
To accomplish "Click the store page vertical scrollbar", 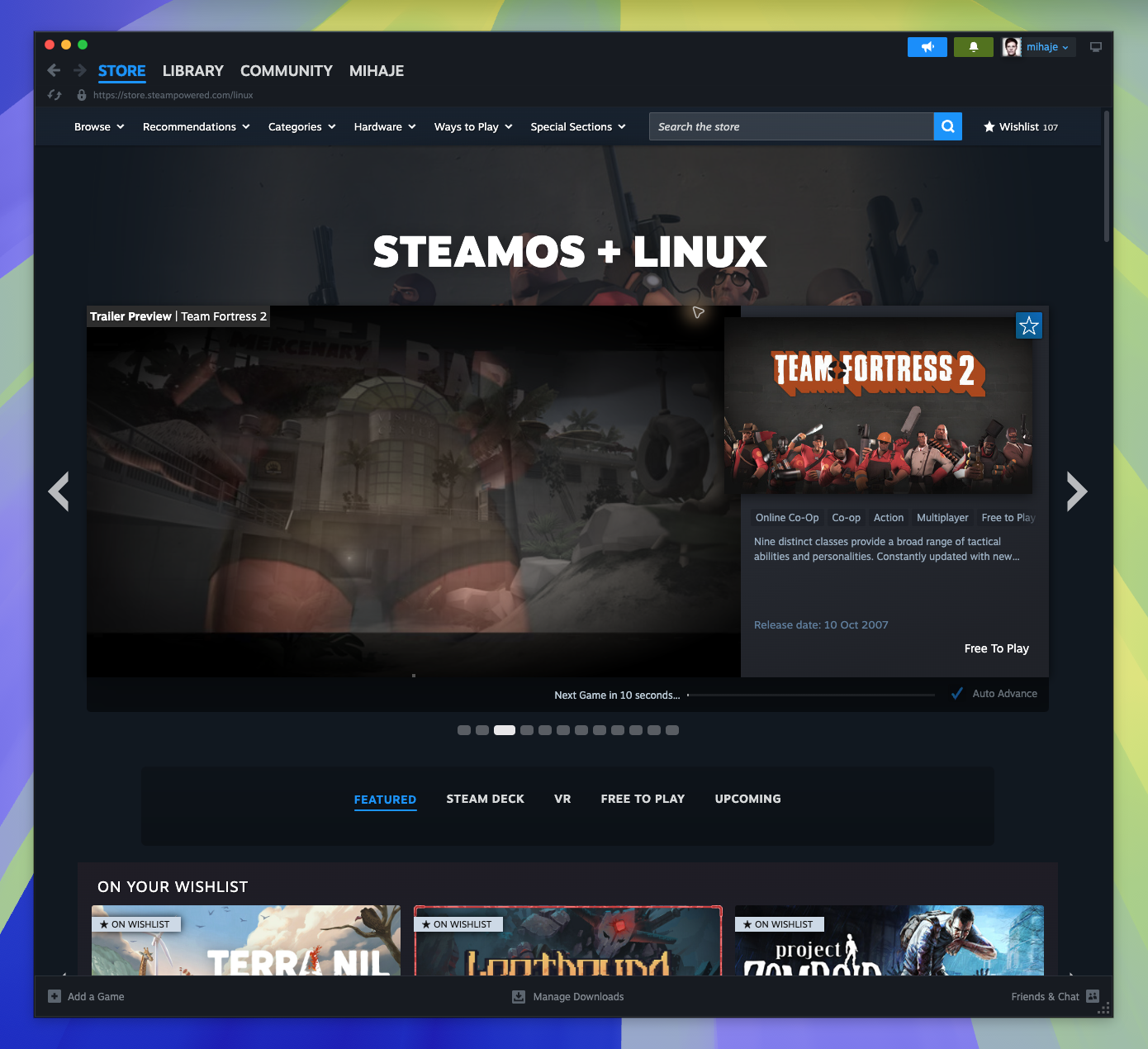I will [1107, 175].
